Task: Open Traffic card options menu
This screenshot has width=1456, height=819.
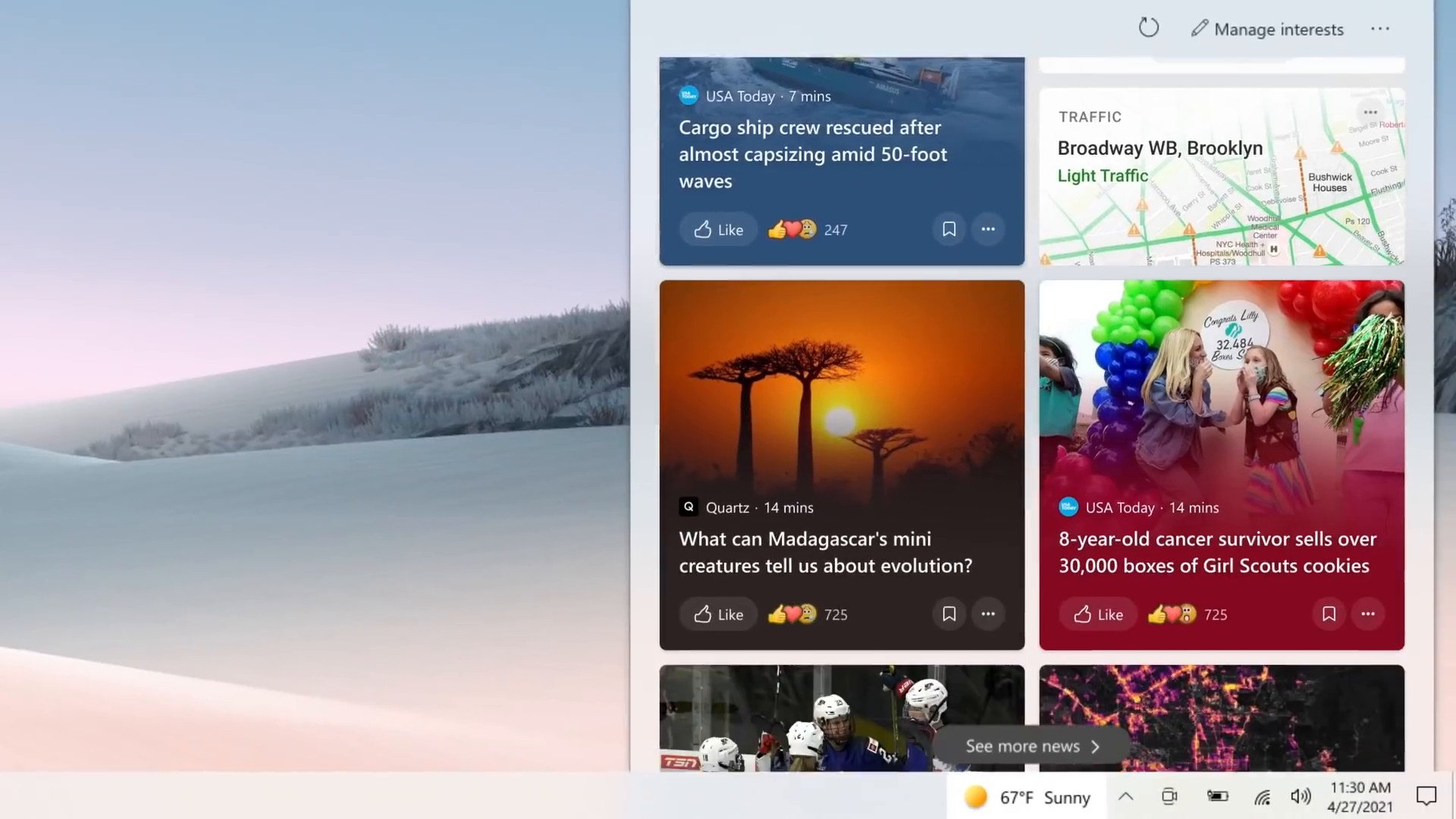Action: [x=1370, y=112]
